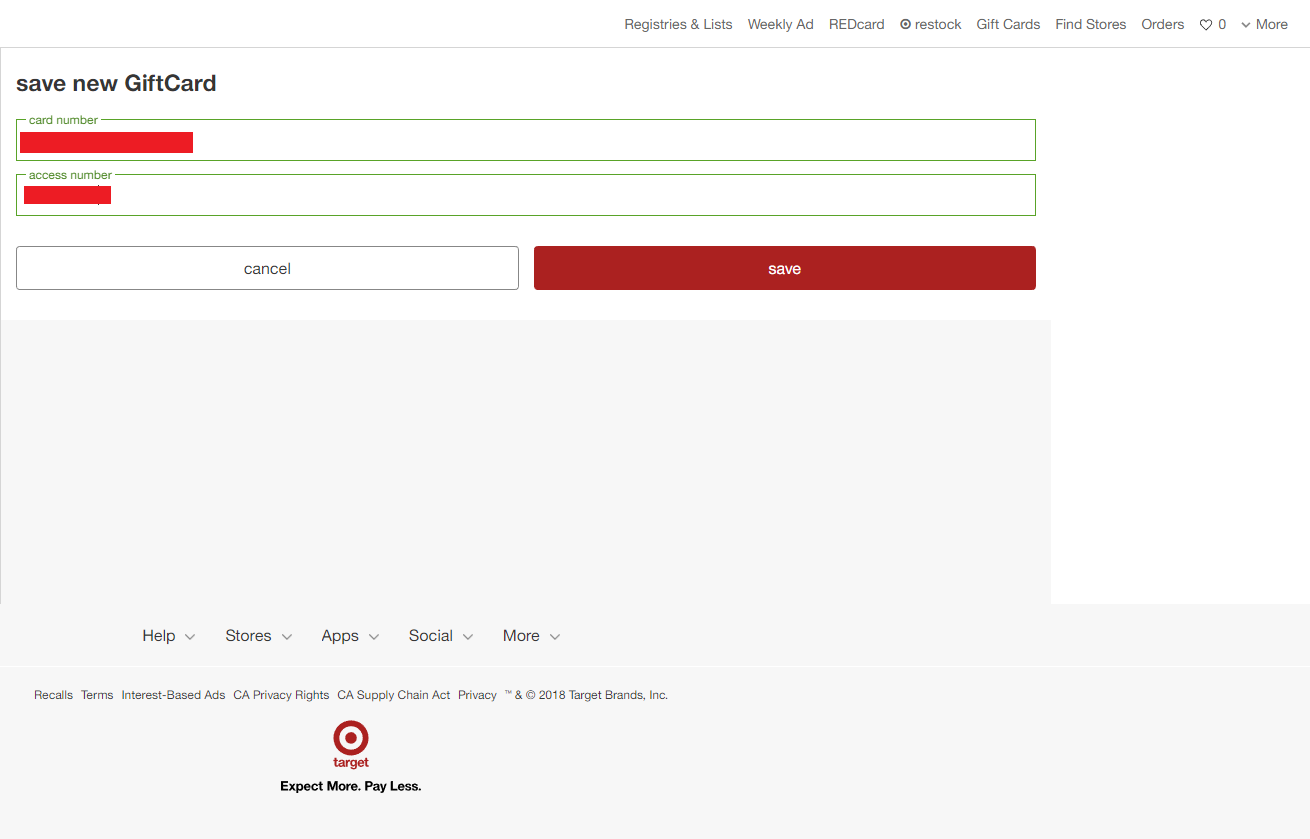Open Registries & Lists

coord(678,24)
